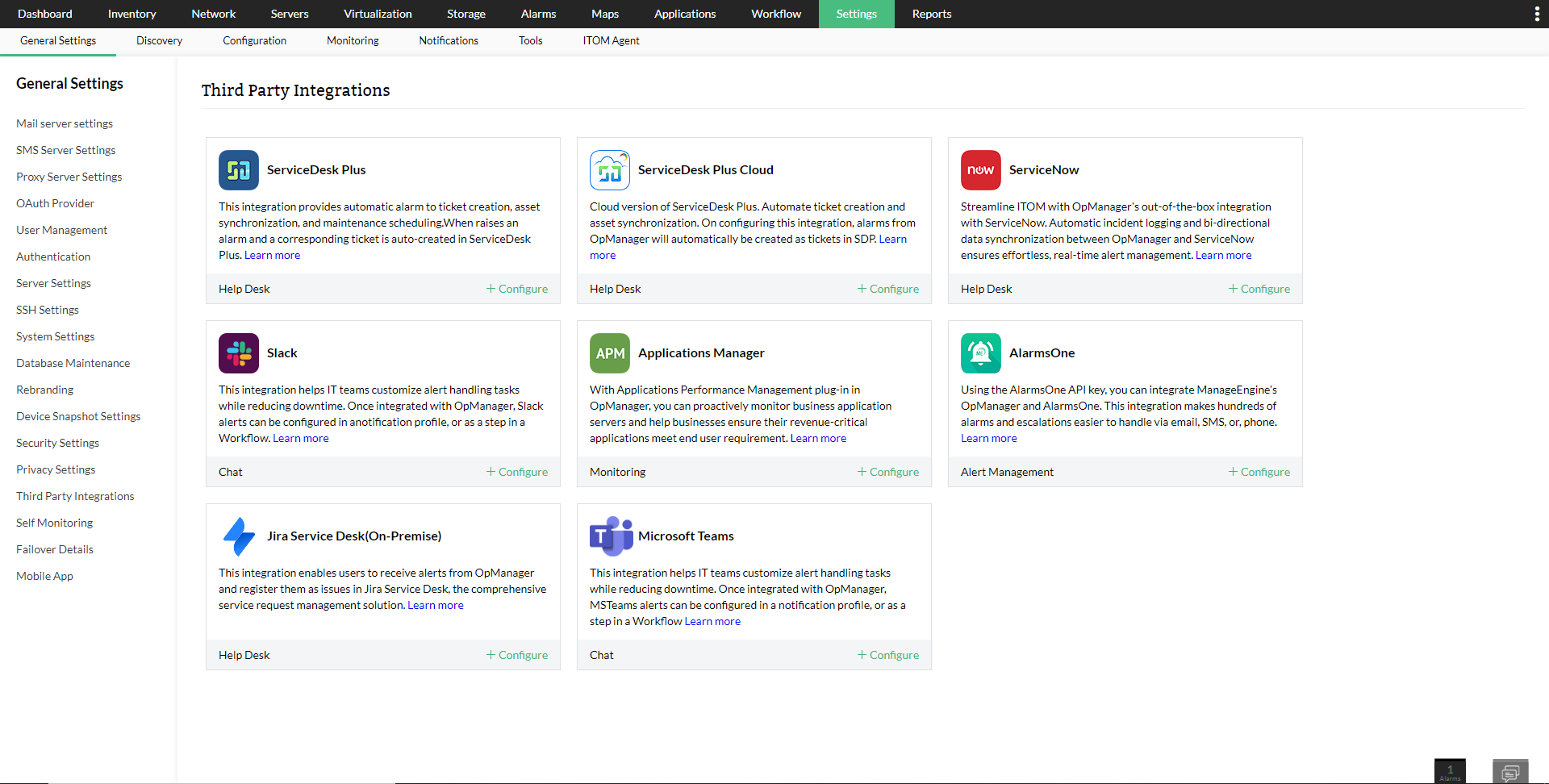This screenshot has height=784, width=1549.
Task: Click the ServiceDesk Plus logo icon
Action: point(238,170)
